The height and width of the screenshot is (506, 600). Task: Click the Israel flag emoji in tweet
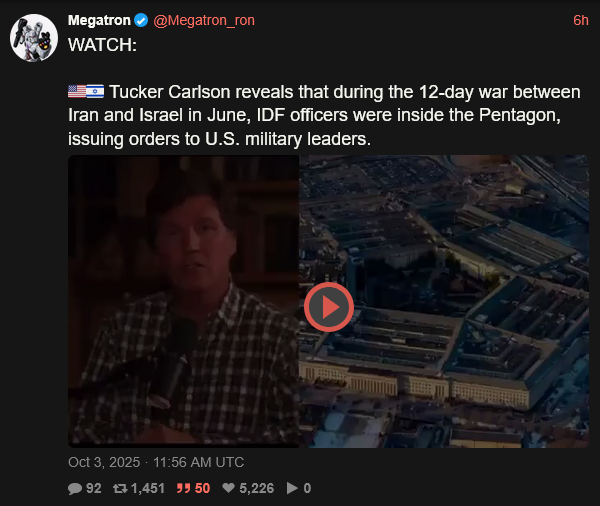(x=95, y=91)
